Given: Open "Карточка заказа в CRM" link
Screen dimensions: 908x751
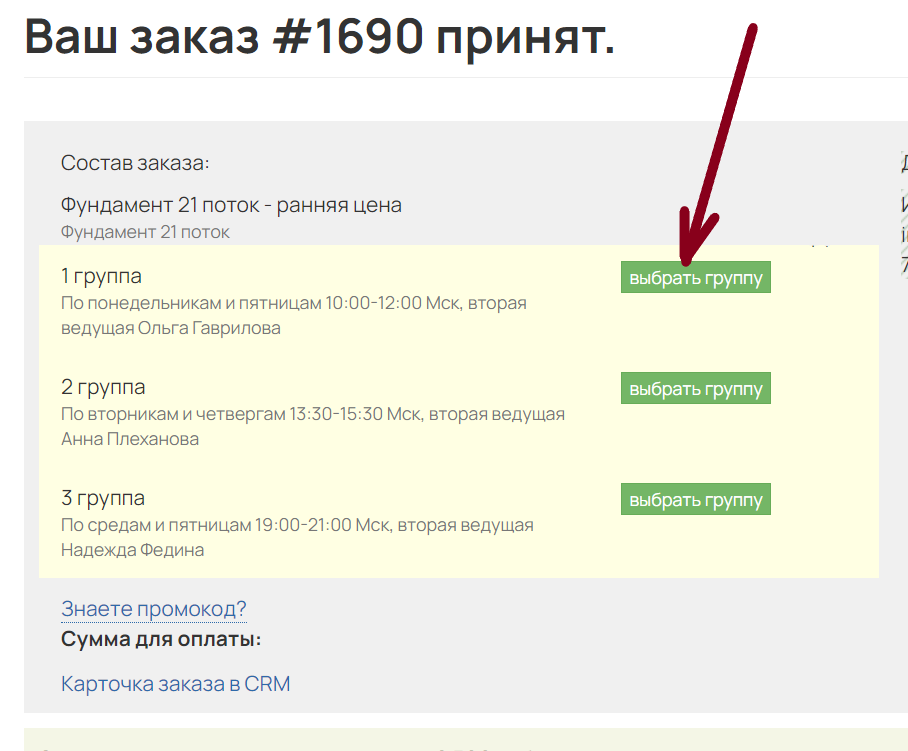Looking at the screenshot, I should point(175,684).
